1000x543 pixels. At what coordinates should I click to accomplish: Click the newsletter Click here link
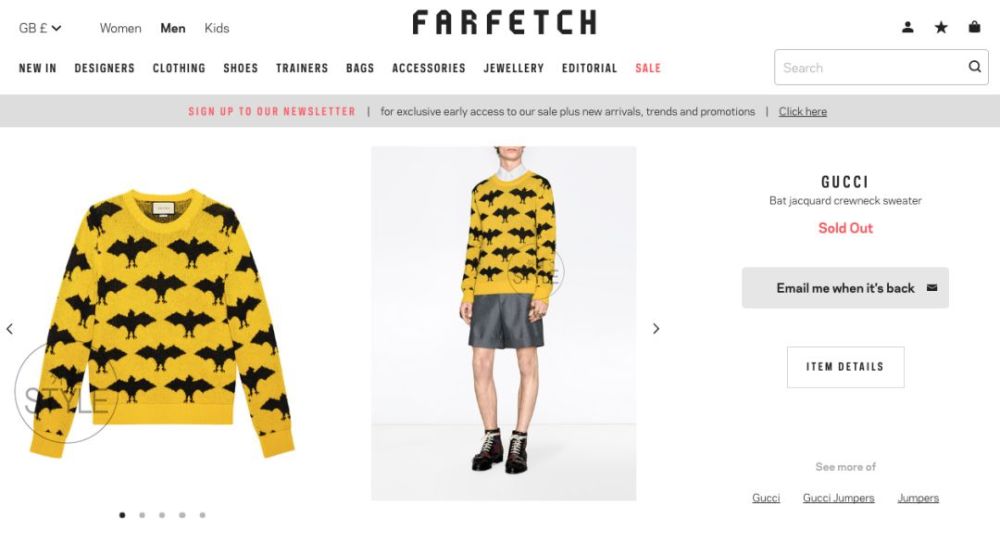(x=802, y=112)
